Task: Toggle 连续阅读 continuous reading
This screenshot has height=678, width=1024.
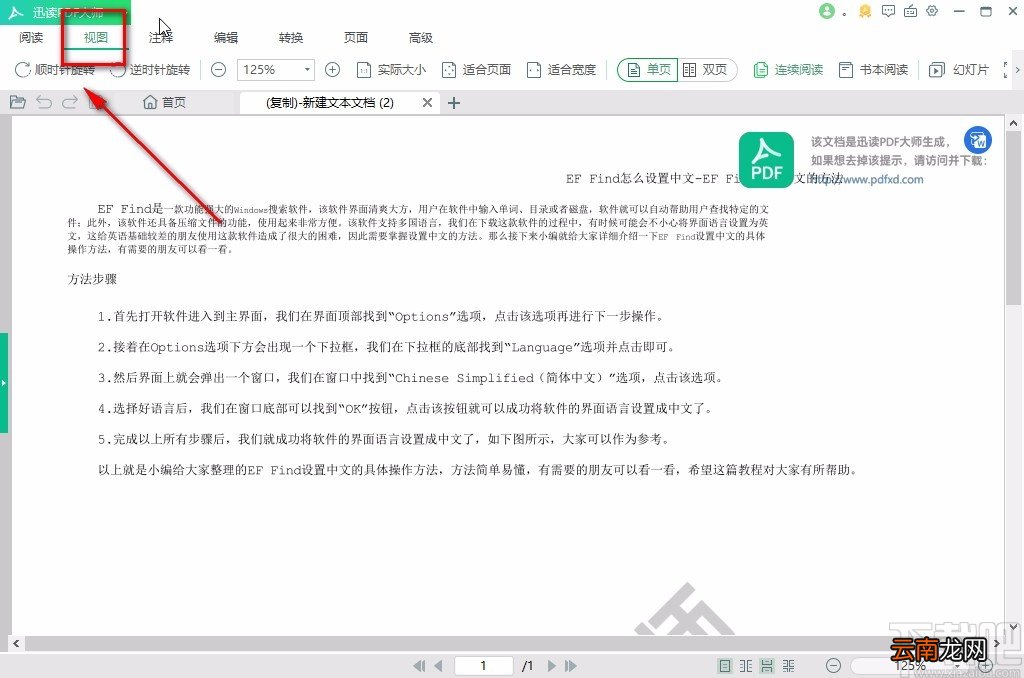Action: coord(788,69)
